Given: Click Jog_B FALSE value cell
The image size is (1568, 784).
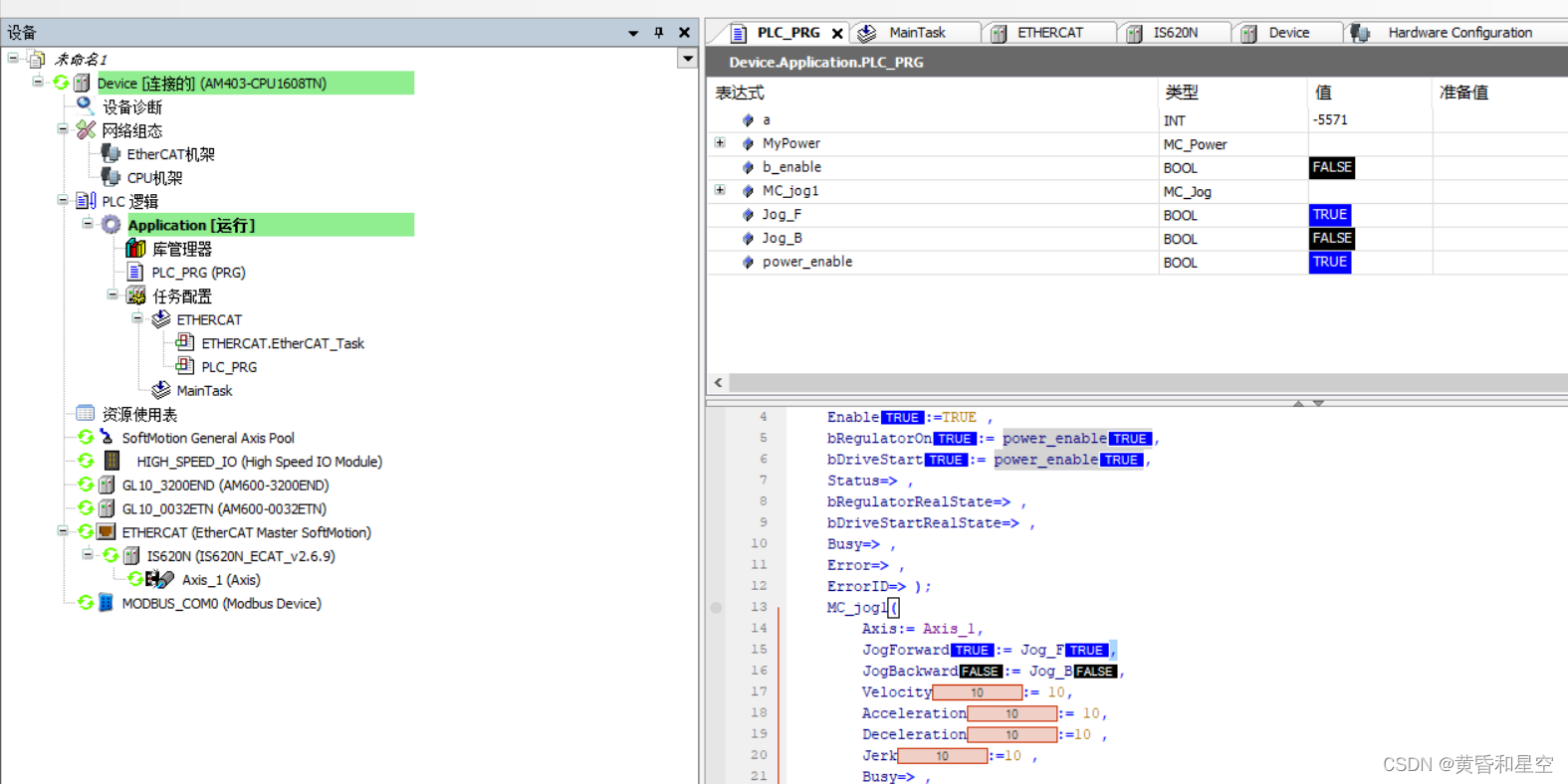Looking at the screenshot, I should click(x=1331, y=238).
